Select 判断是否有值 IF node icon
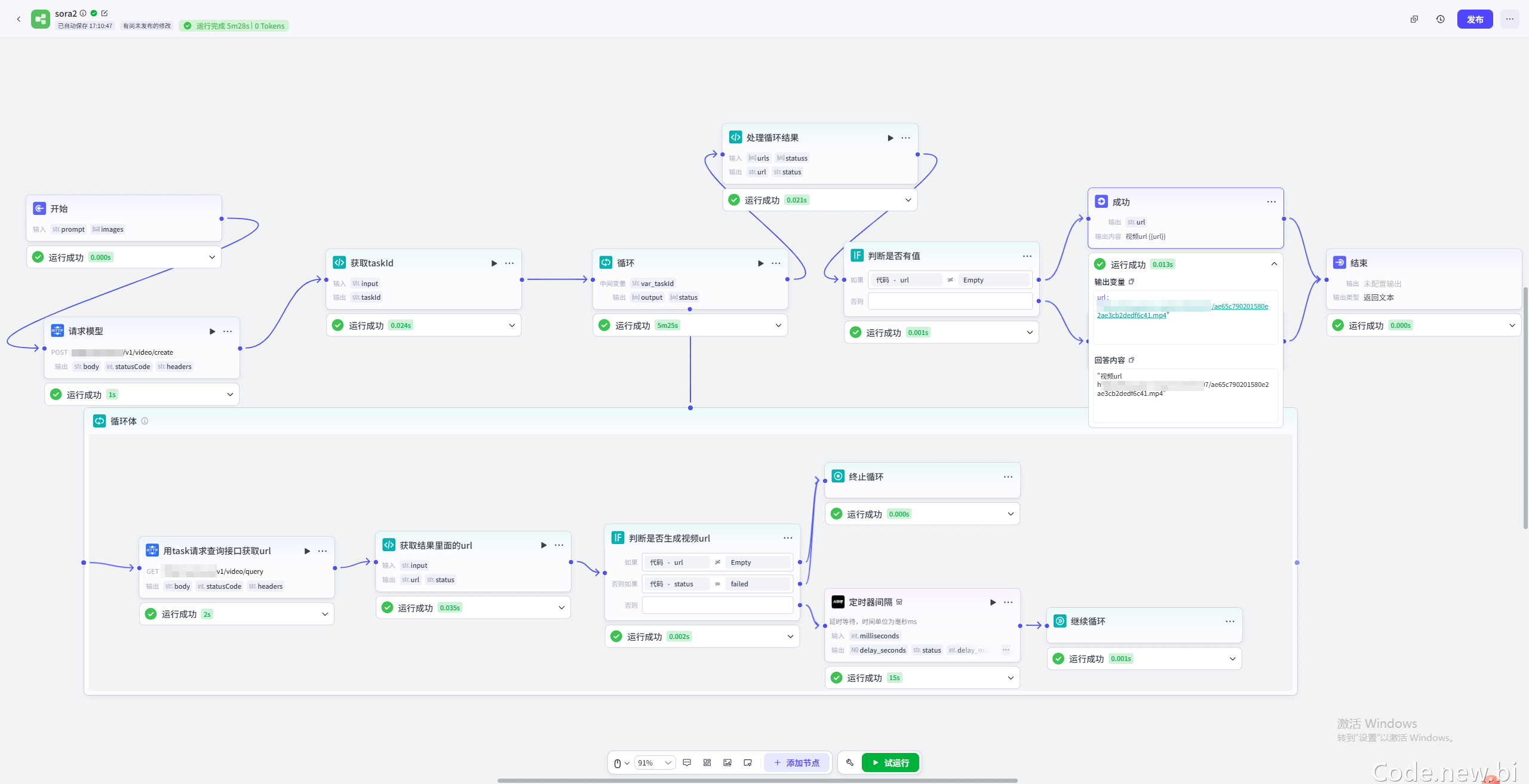The image size is (1529, 784). click(x=857, y=256)
